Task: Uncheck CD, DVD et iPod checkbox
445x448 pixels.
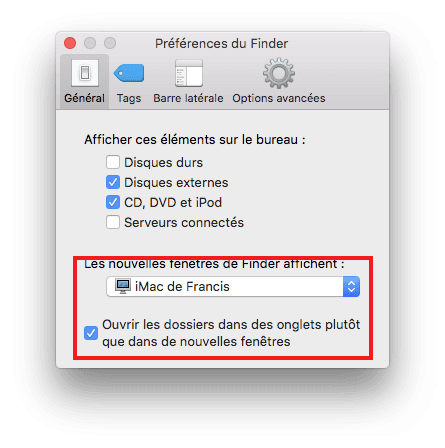Action: coord(113,202)
